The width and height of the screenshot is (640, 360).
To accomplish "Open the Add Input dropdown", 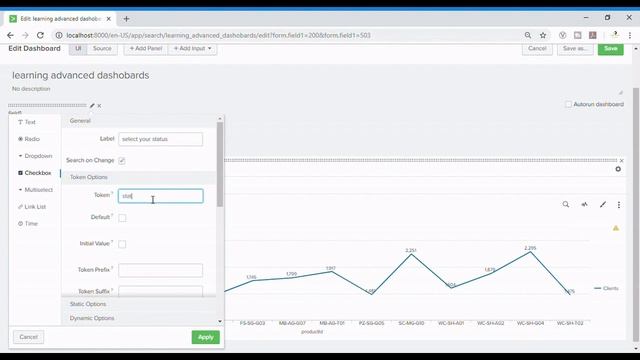I will [192, 49].
